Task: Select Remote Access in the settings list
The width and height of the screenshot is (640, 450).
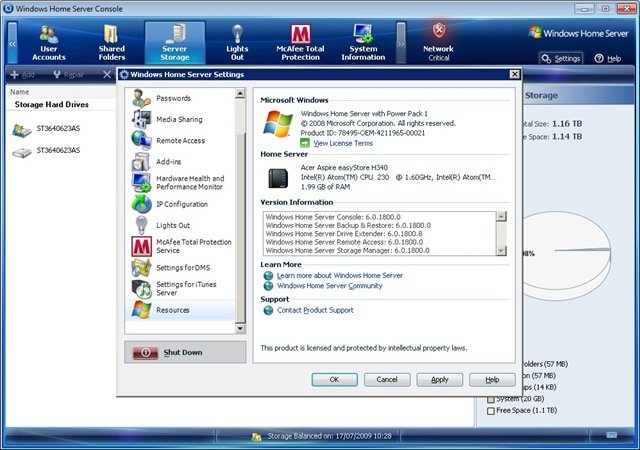Action: coord(180,140)
